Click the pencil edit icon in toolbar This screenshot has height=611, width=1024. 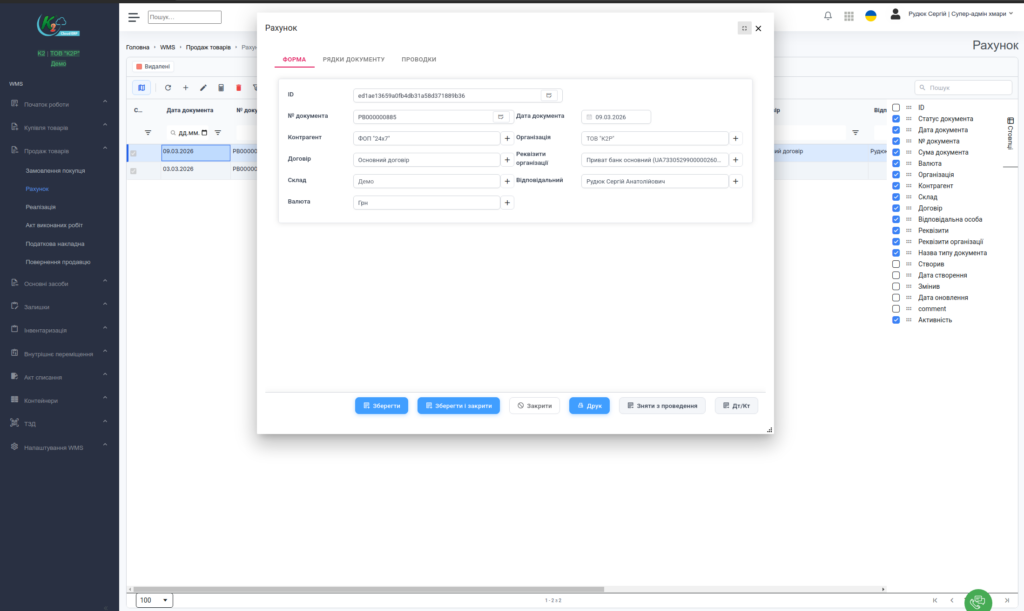[204, 88]
